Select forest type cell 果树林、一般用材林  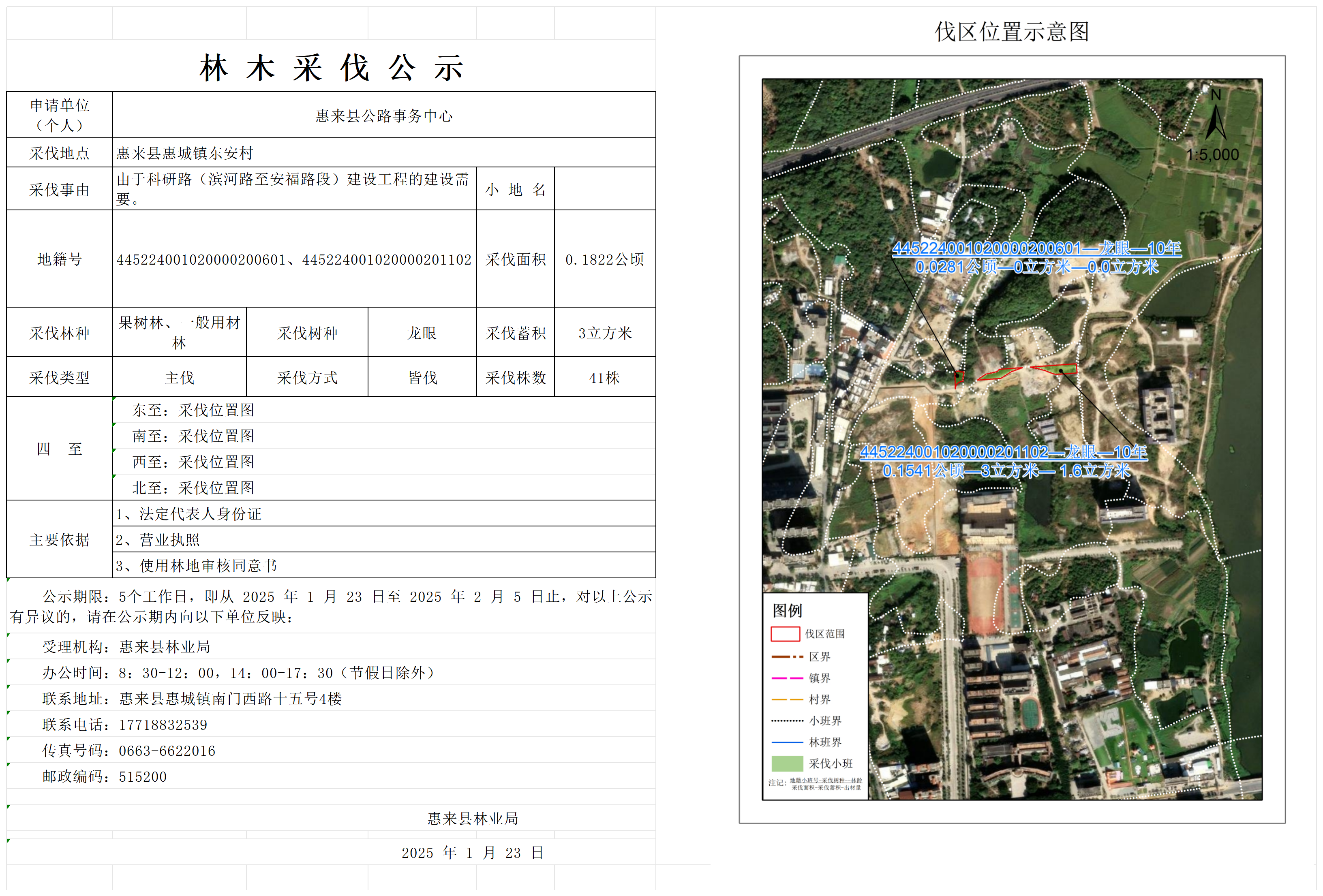[180, 332]
